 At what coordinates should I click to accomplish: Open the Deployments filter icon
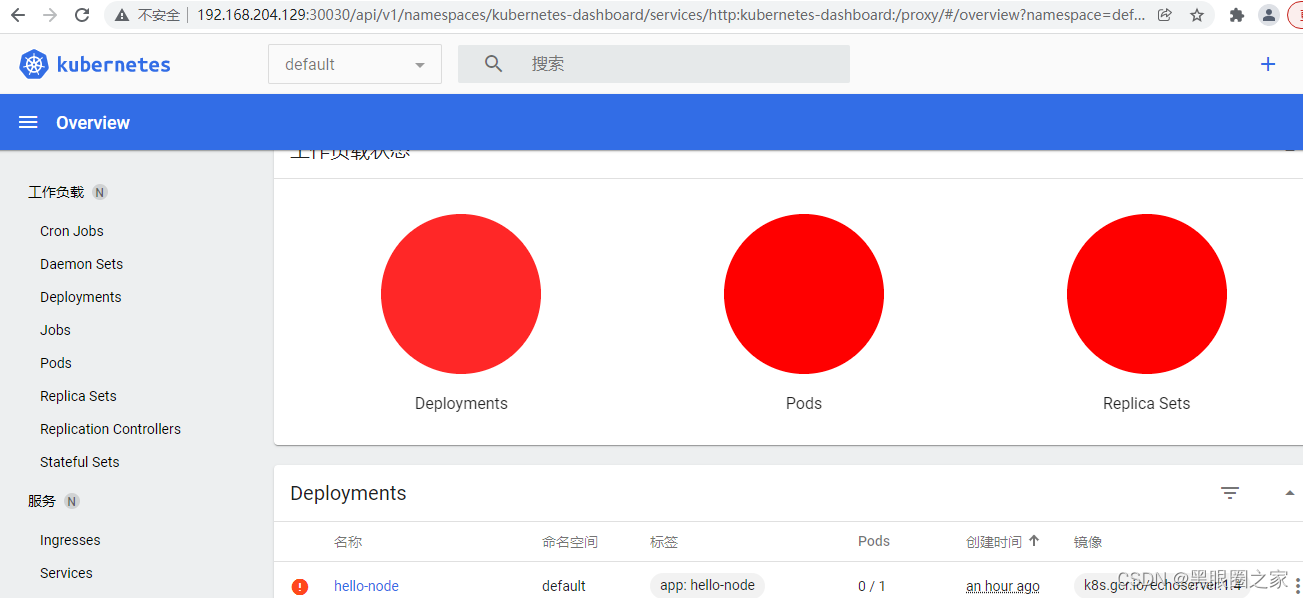coord(1230,493)
